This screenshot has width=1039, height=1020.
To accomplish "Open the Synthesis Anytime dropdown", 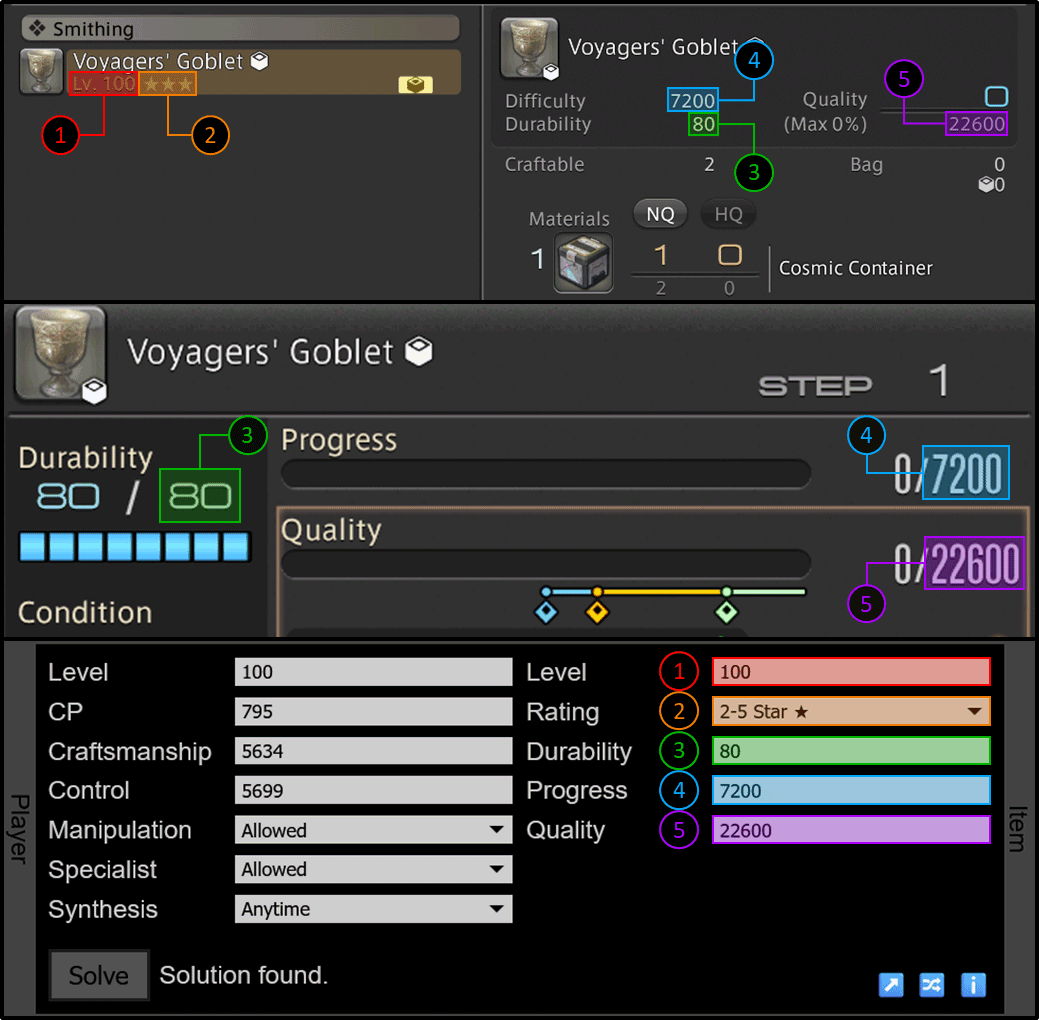I will (373, 909).
